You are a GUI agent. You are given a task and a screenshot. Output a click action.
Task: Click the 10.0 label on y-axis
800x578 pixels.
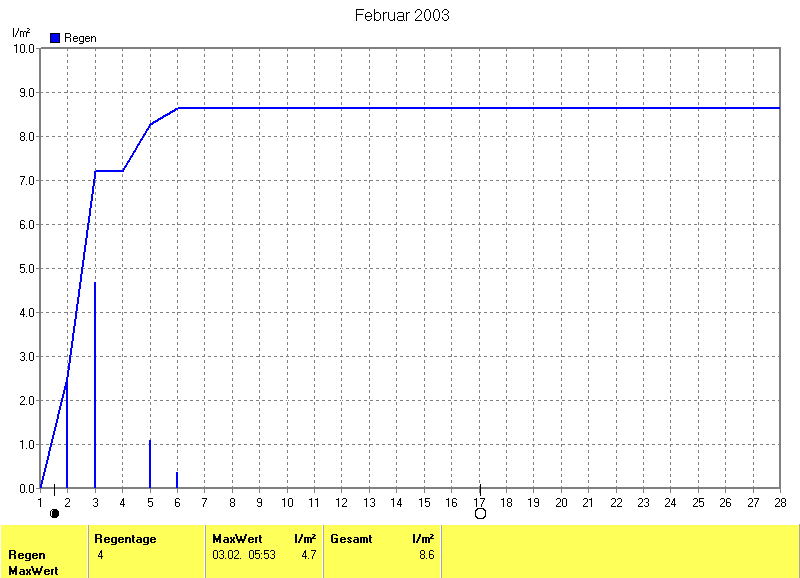[24, 49]
